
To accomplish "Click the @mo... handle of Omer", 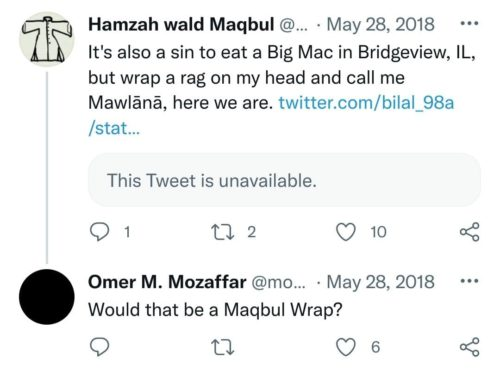I will point(278,282).
